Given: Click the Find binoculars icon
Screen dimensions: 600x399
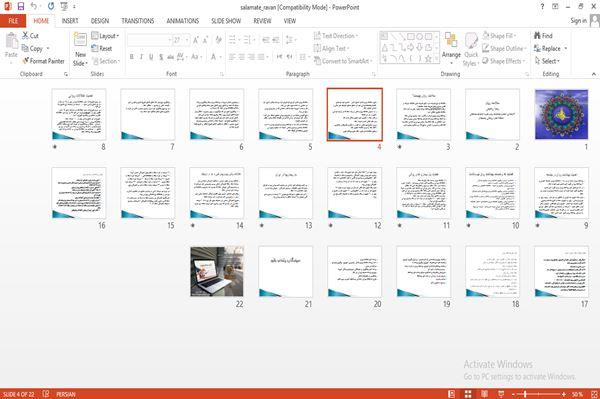Looking at the screenshot, I should pos(537,36).
